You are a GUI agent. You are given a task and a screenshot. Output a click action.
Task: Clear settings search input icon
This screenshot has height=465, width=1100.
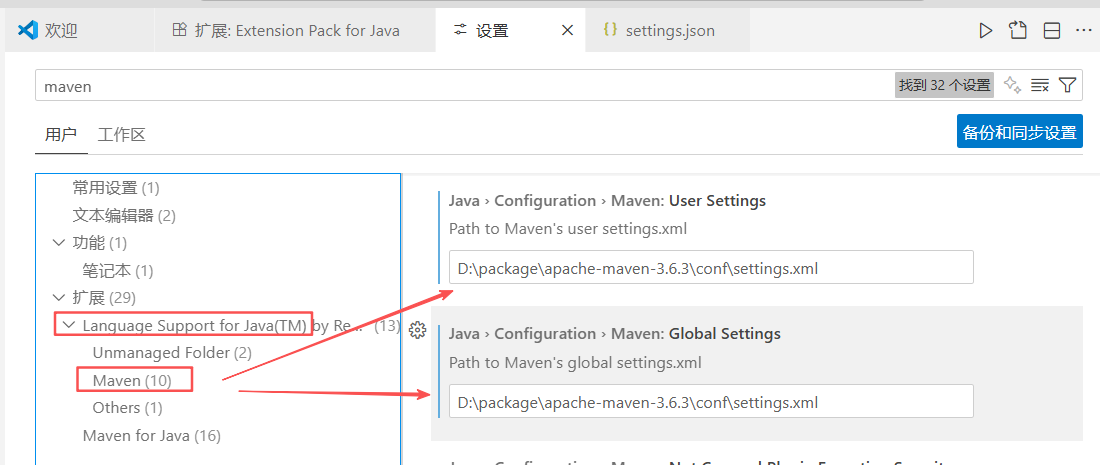(1039, 86)
